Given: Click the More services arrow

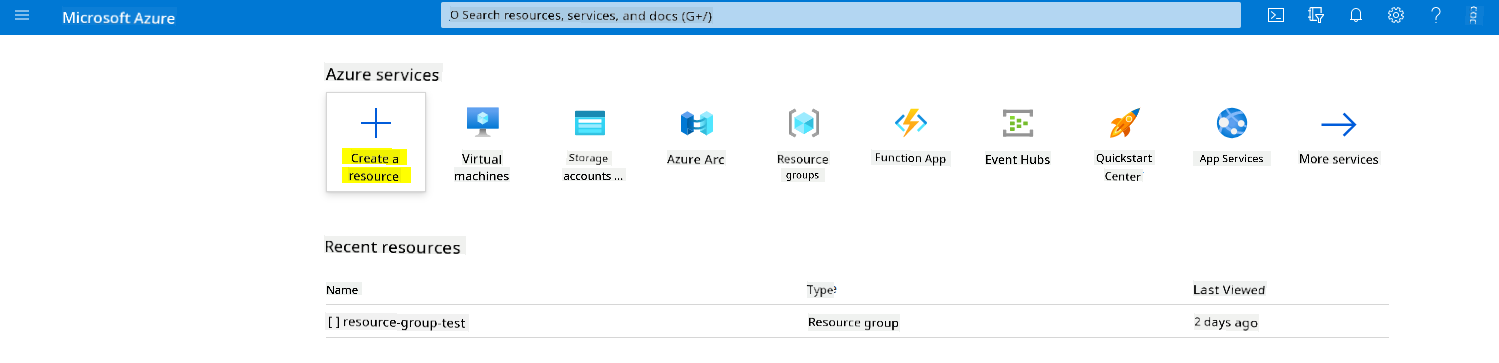Looking at the screenshot, I should (1338, 125).
